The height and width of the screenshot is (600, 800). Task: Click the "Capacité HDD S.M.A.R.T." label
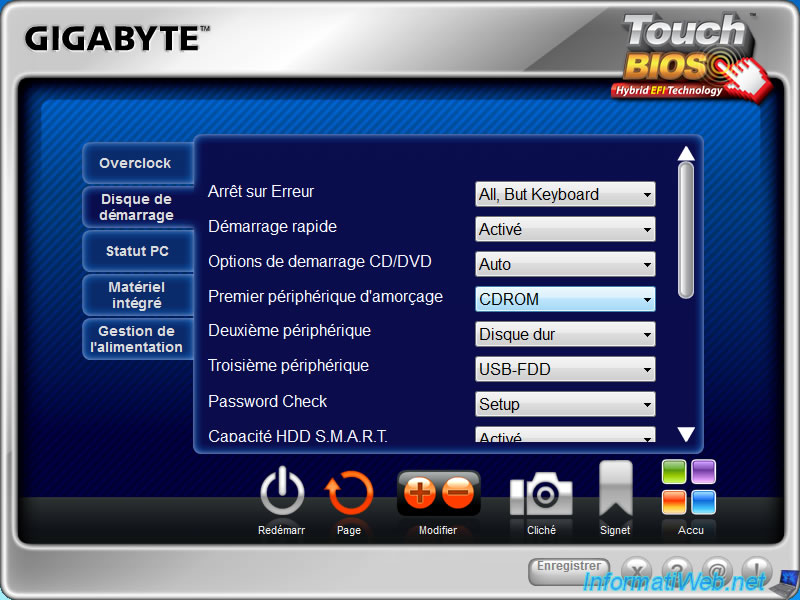pyautogui.click(x=298, y=436)
